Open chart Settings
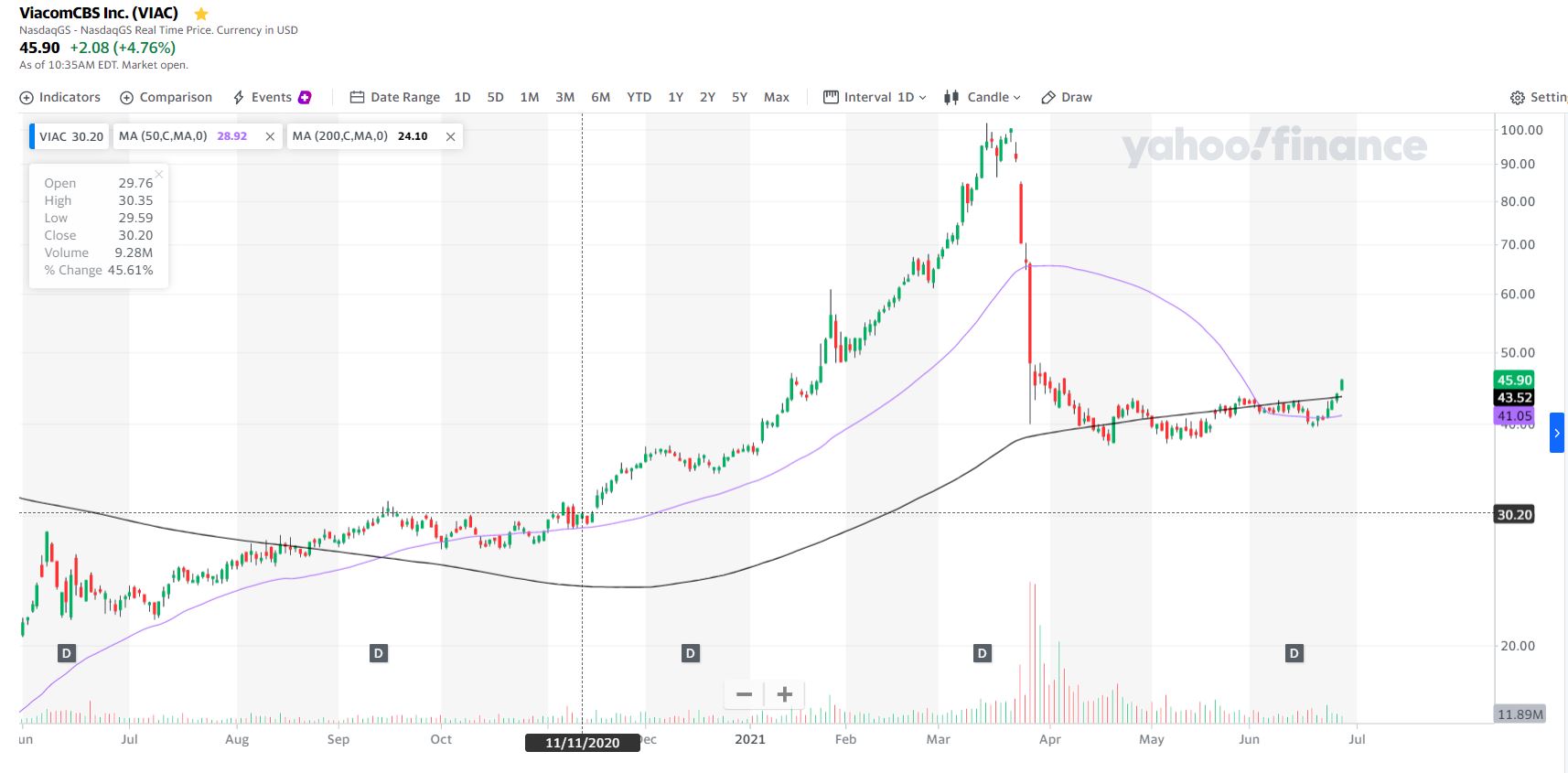 1539,97
